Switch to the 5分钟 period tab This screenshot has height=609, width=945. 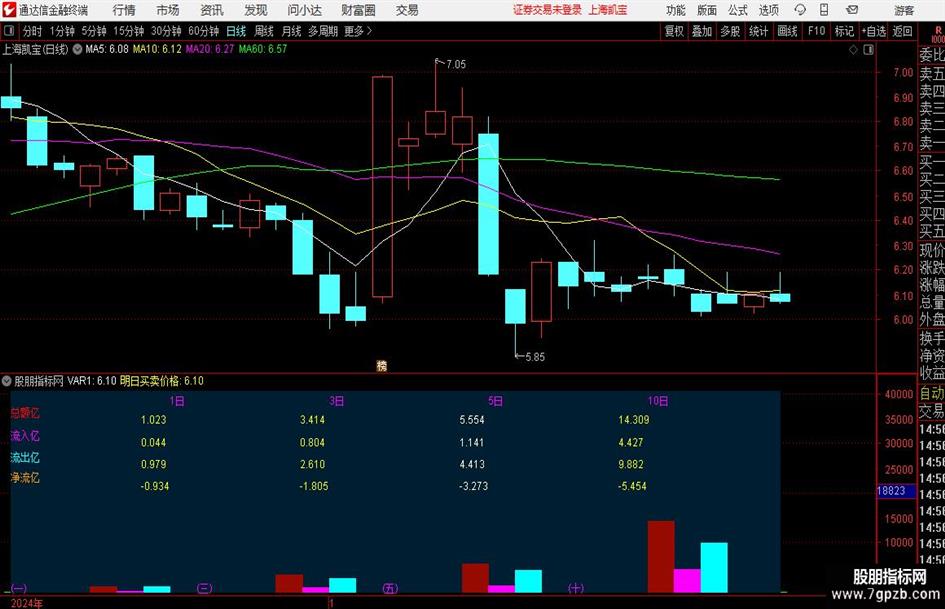point(94,31)
